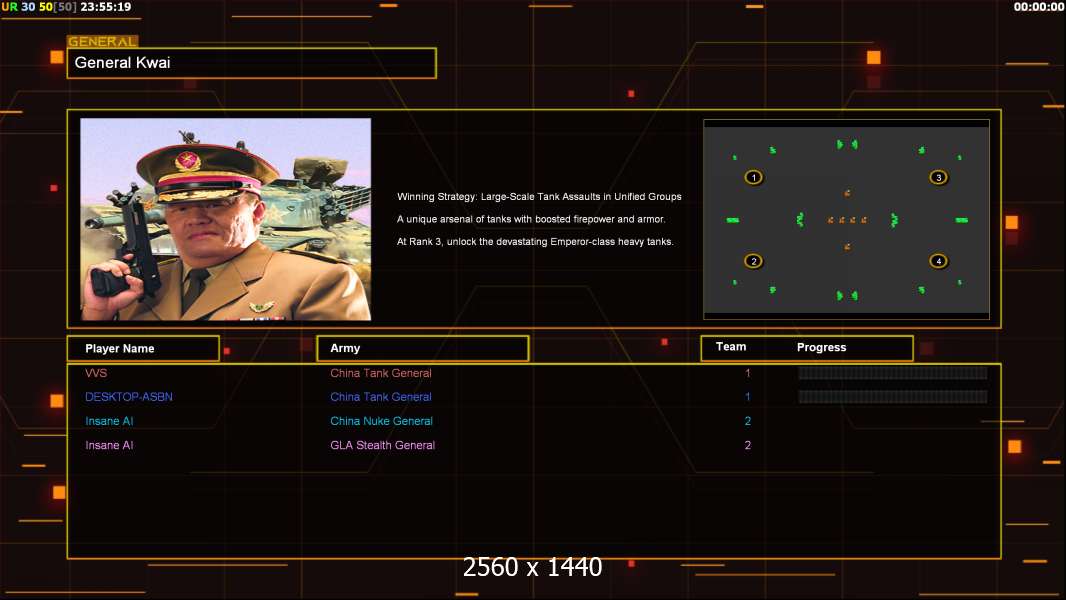Viewport: 1066px width, 600px height.
Task: Click start position marker 1 on minimap
Action: pyautogui.click(x=753, y=177)
